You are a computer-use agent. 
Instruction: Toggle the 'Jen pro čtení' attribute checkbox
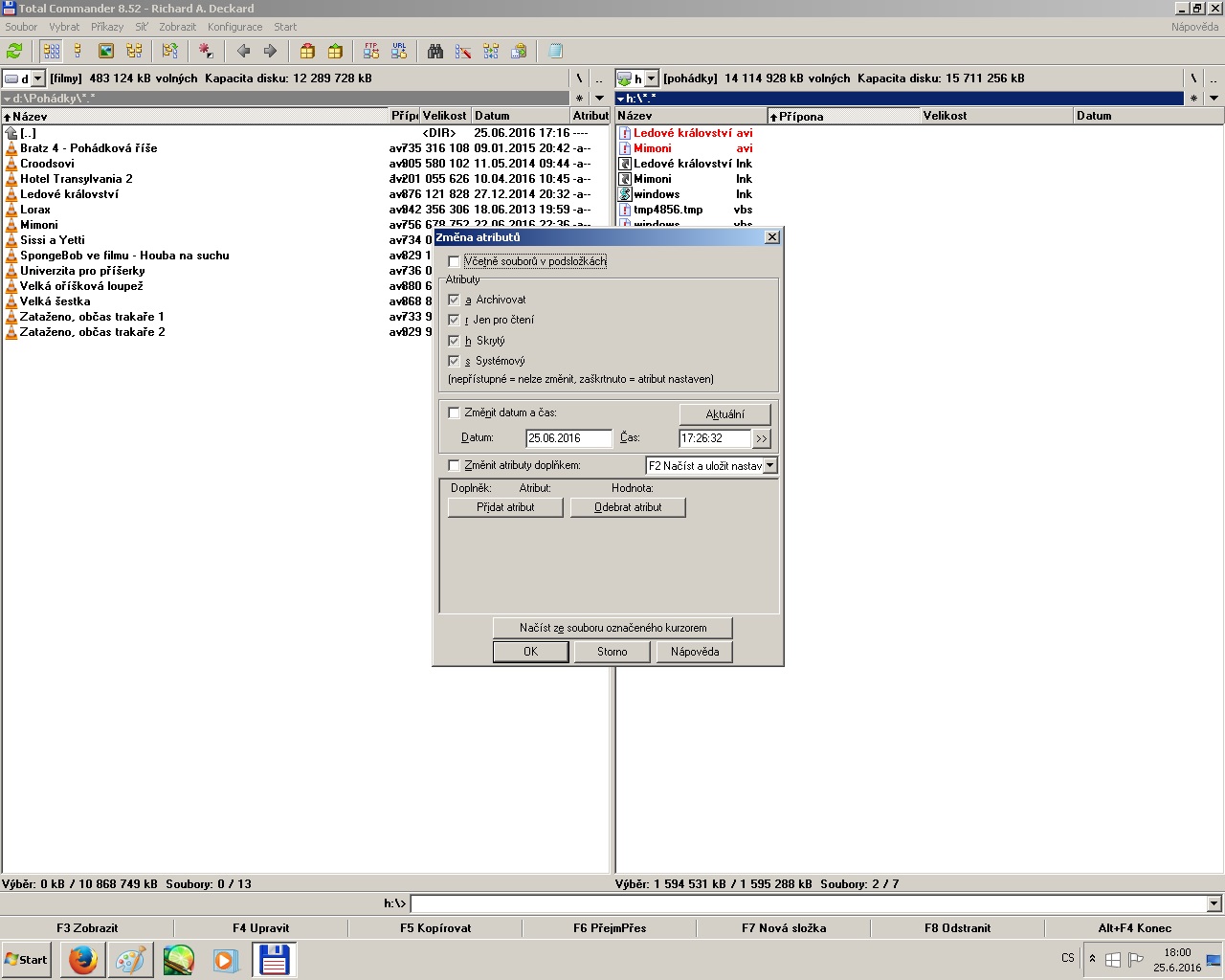[x=455, y=320]
